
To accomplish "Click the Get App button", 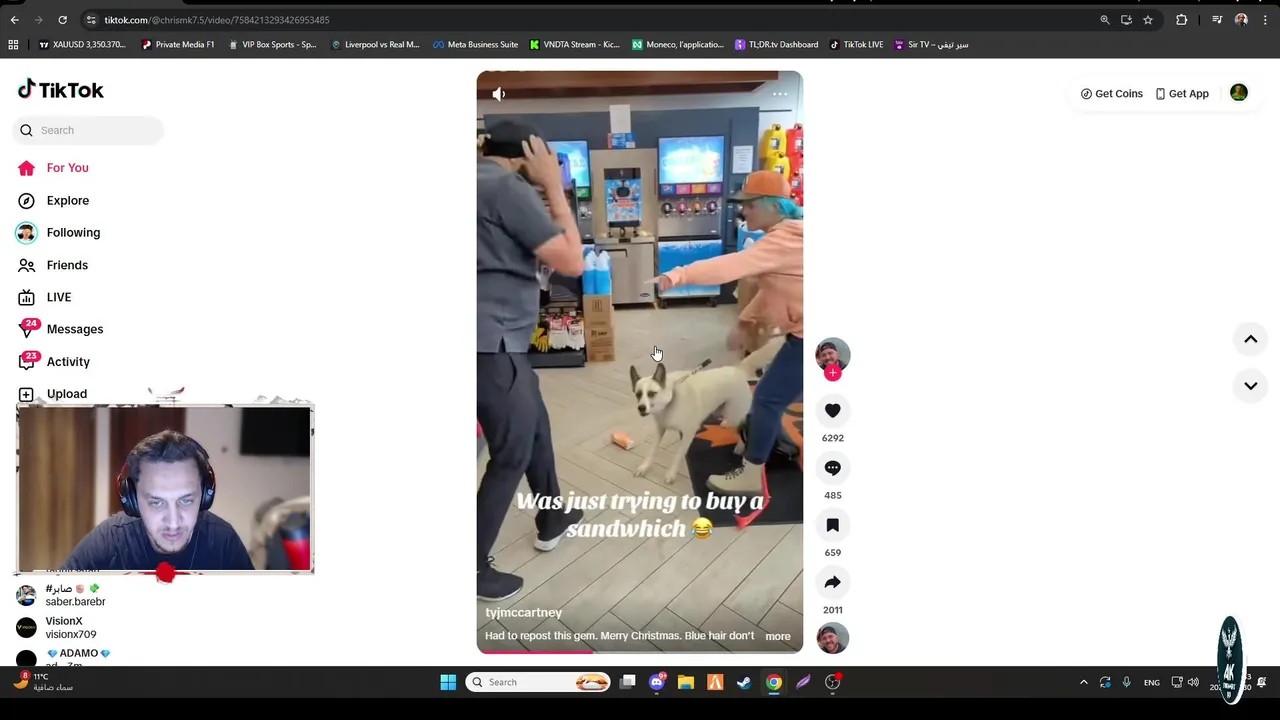I will point(1182,94).
